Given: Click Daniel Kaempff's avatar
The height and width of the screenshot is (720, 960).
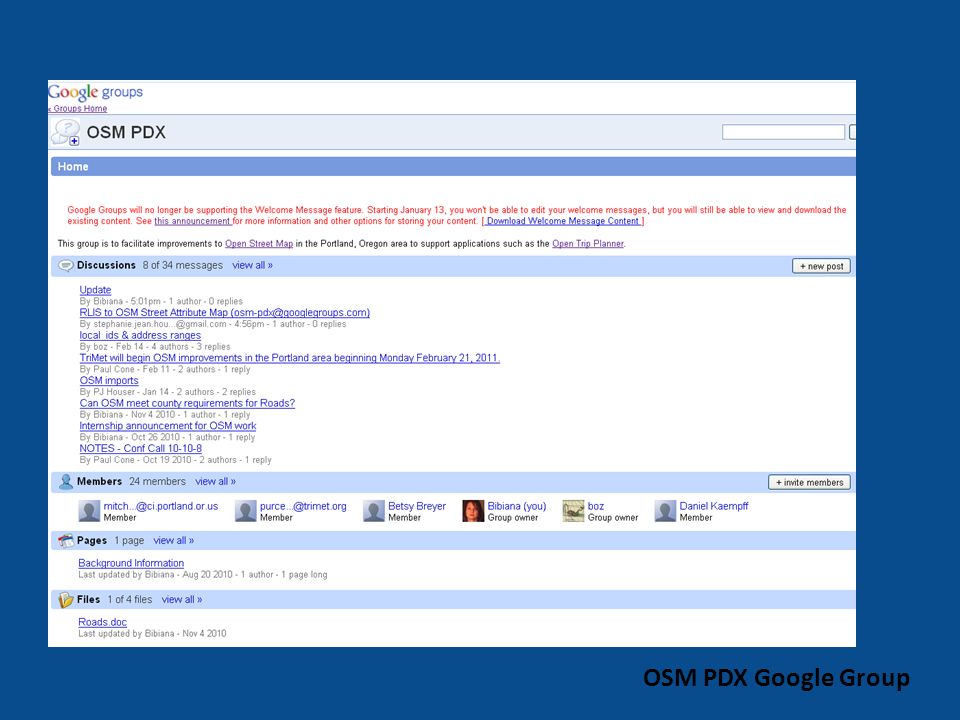Looking at the screenshot, I should 665,511.
